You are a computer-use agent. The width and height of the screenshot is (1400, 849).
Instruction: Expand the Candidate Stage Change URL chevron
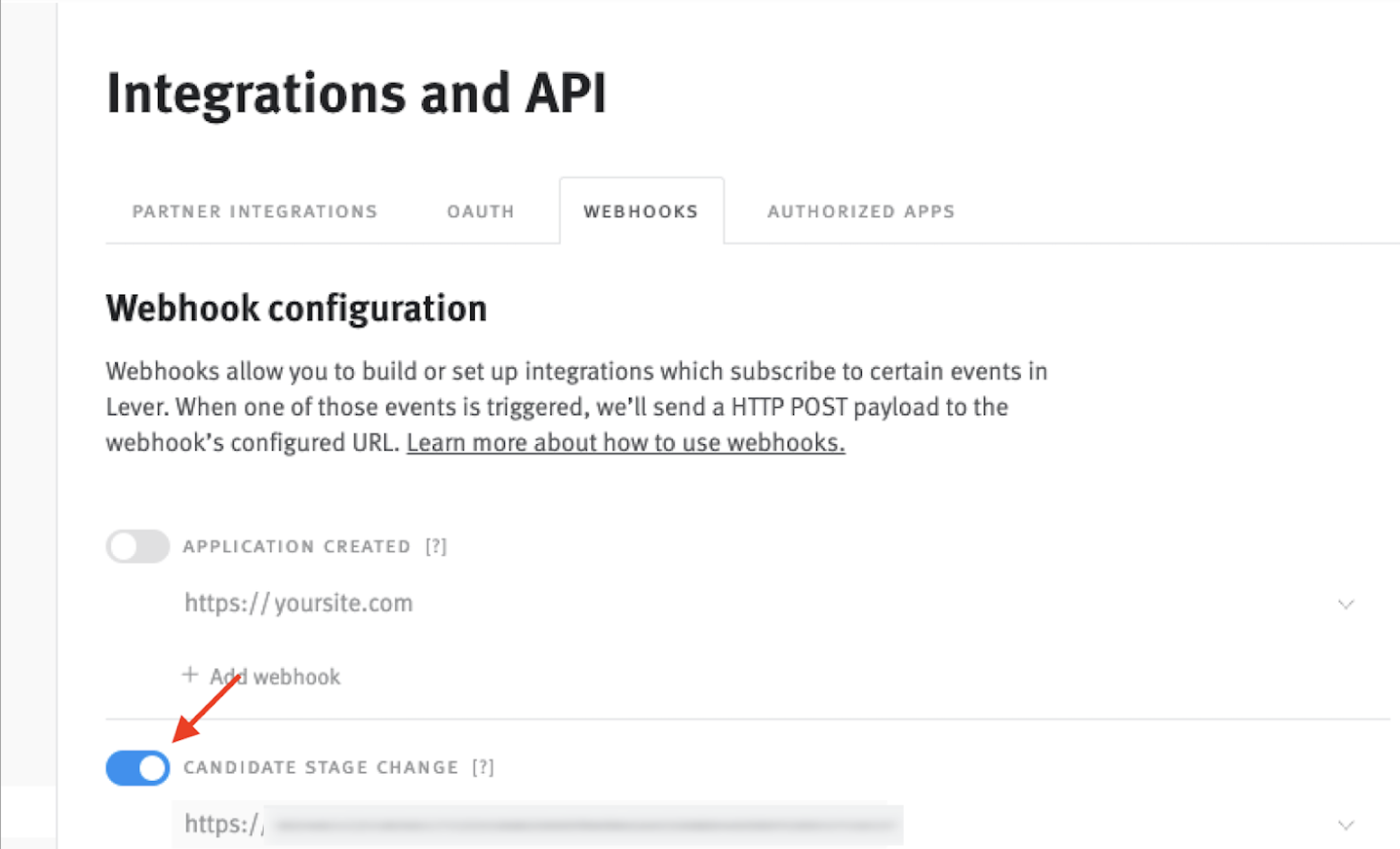[x=1345, y=825]
